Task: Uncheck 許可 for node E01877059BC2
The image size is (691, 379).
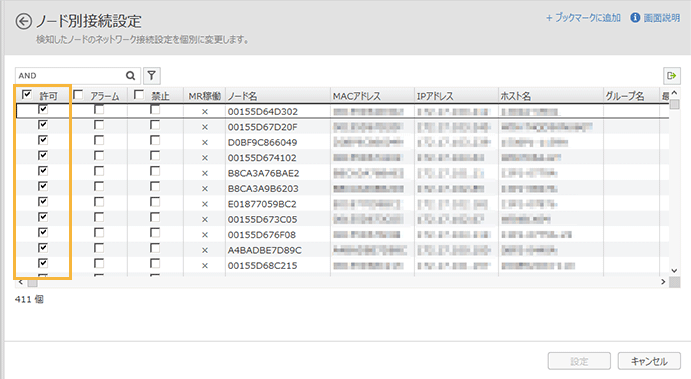Action: point(43,202)
